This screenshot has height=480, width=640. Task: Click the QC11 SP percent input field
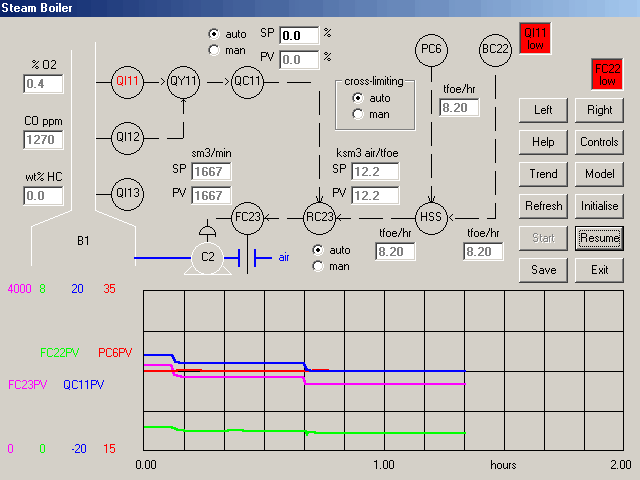[x=298, y=35]
